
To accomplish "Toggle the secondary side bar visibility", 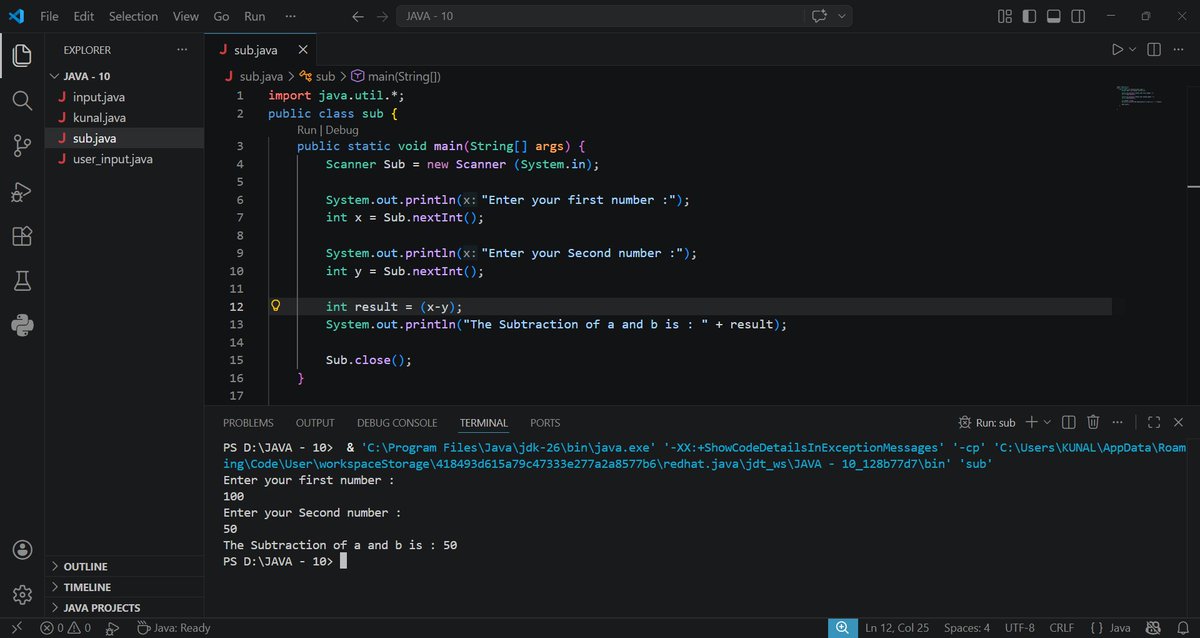I will click(1077, 16).
